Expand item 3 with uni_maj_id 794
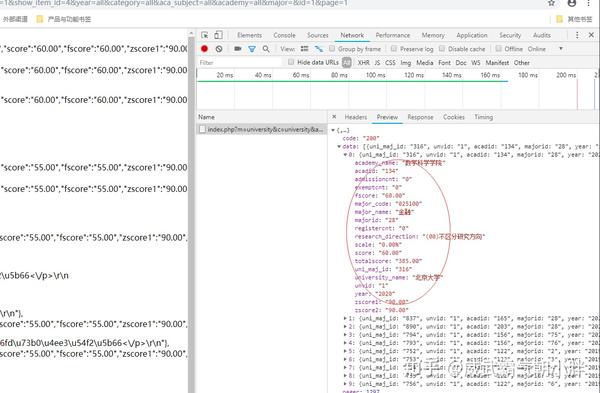Image resolution: width=600 pixels, height=393 pixels. tap(345, 335)
